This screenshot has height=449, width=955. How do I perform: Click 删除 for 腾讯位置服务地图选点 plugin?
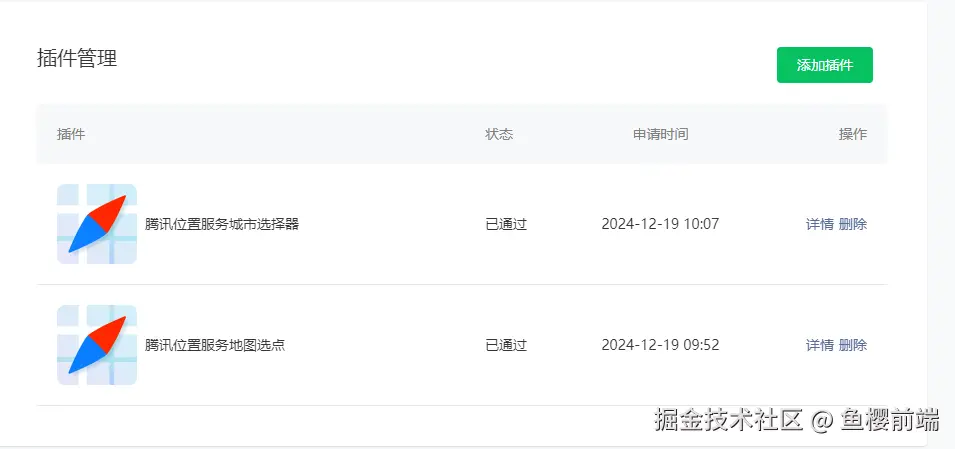pyautogui.click(x=853, y=345)
